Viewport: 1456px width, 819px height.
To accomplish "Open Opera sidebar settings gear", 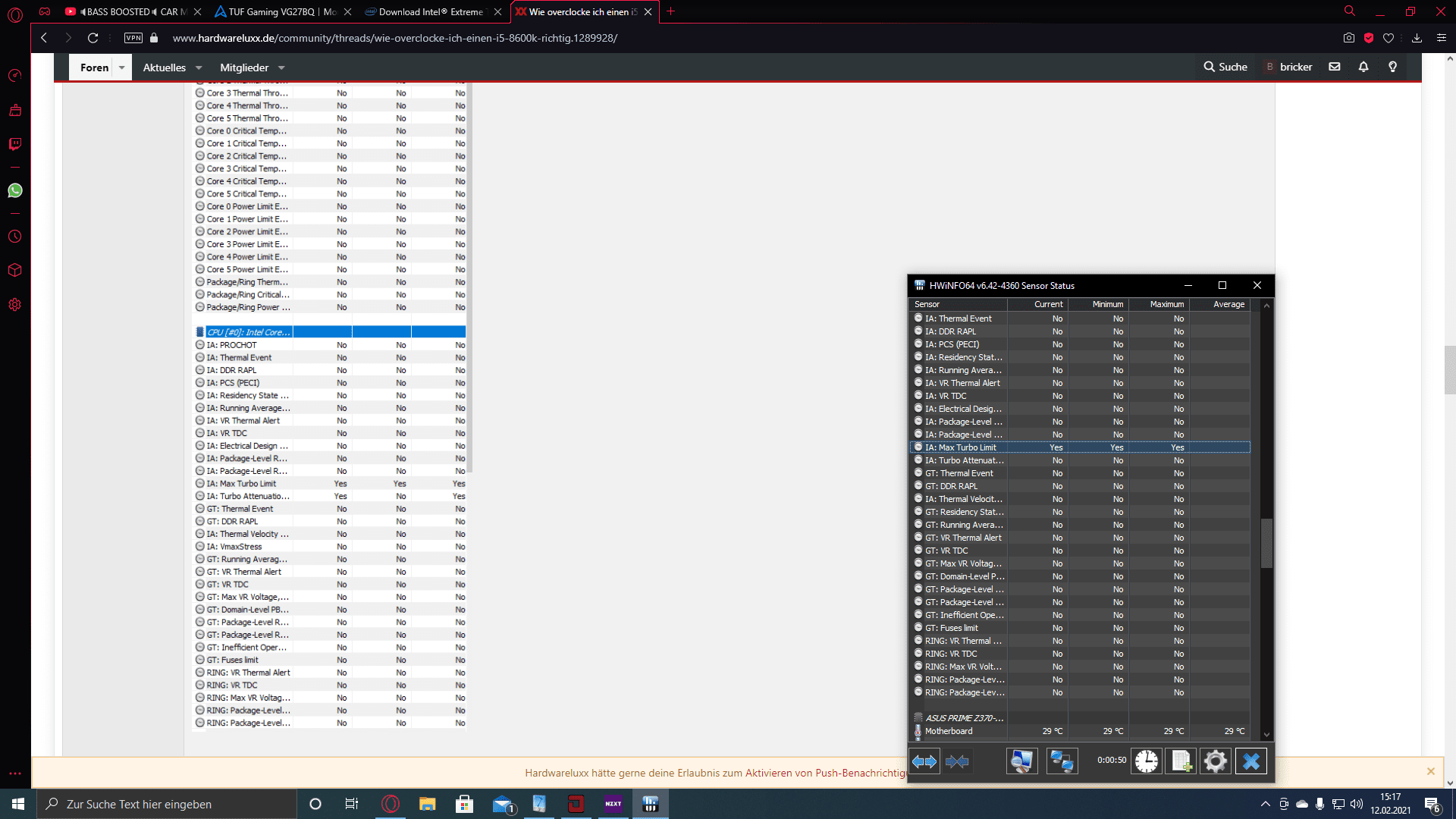I will coord(15,305).
